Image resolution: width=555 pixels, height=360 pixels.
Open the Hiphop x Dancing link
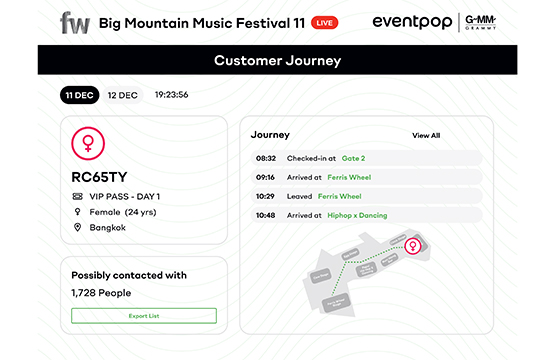[357, 215]
